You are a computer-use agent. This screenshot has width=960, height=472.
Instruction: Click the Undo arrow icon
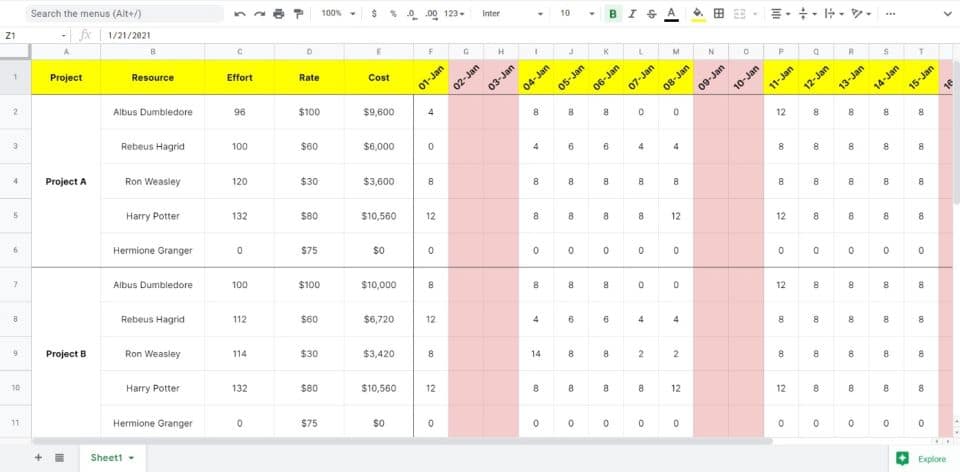tap(240, 13)
